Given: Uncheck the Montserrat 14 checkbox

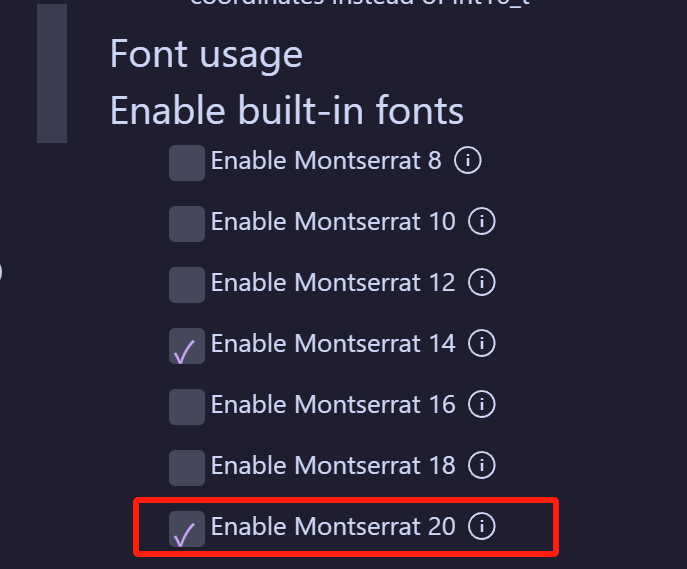Looking at the screenshot, I should pos(187,346).
